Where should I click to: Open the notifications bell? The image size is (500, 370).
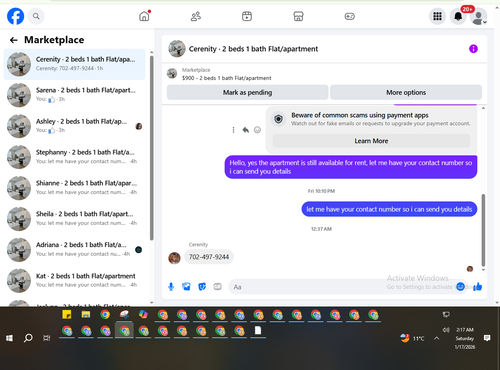[x=458, y=16]
